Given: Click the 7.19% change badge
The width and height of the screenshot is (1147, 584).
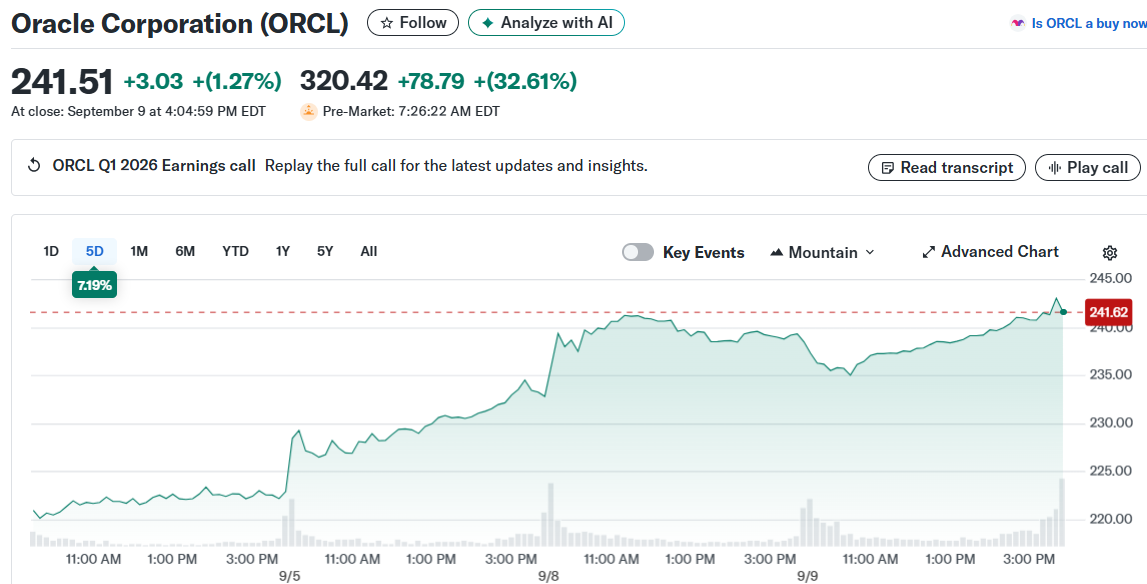Looking at the screenshot, I should pyautogui.click(x=94, y=285).
